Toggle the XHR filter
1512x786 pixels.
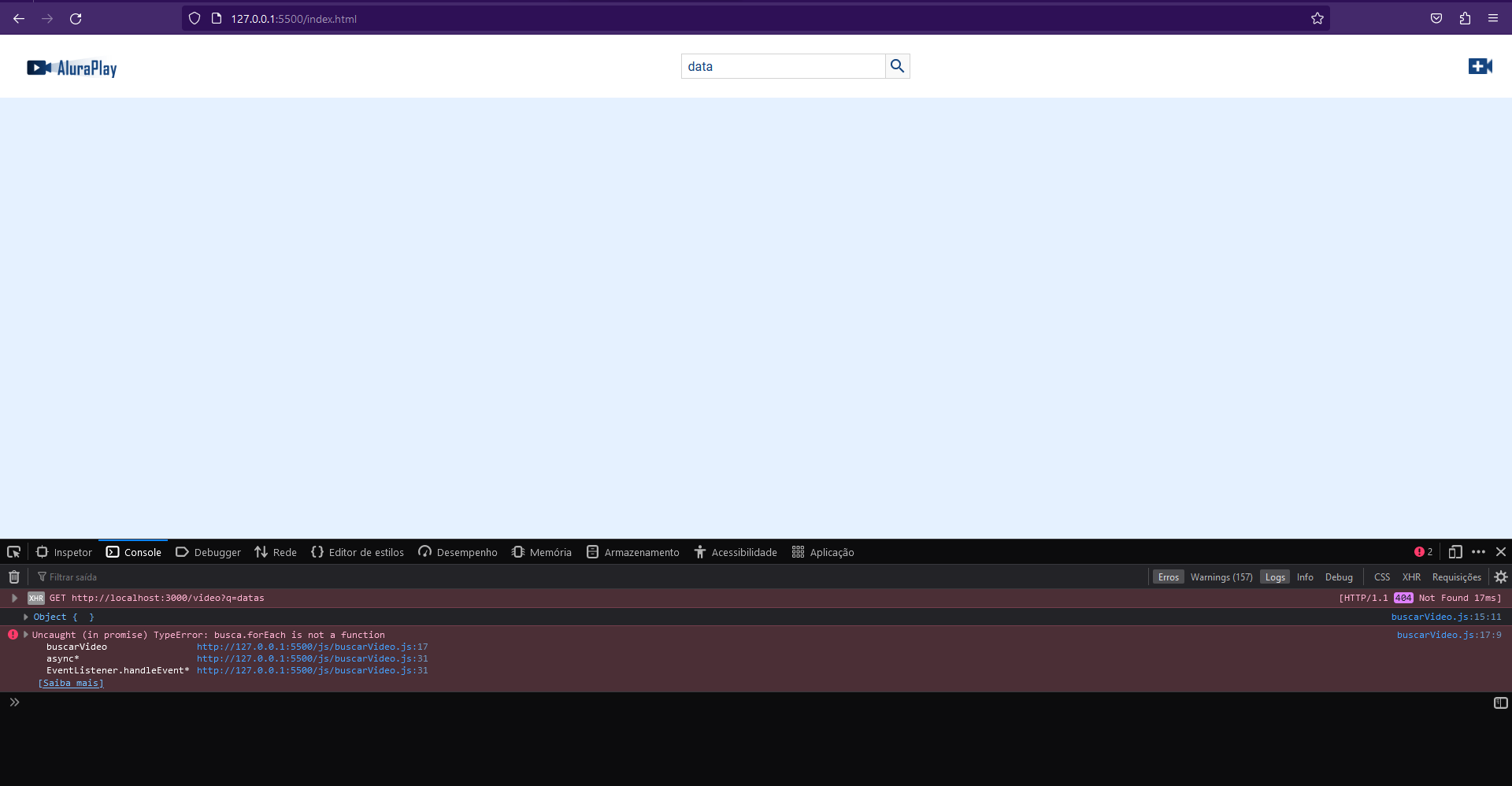[1411, 577]
